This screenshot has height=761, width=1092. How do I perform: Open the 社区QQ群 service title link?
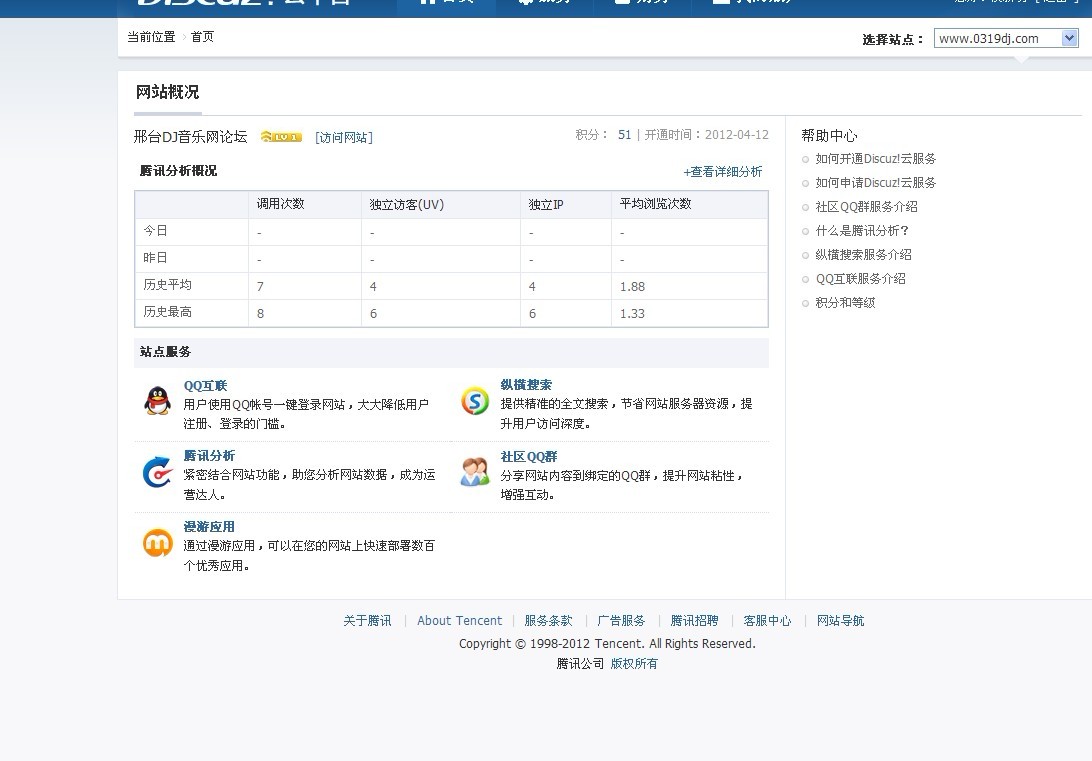(x=529, y=457)
